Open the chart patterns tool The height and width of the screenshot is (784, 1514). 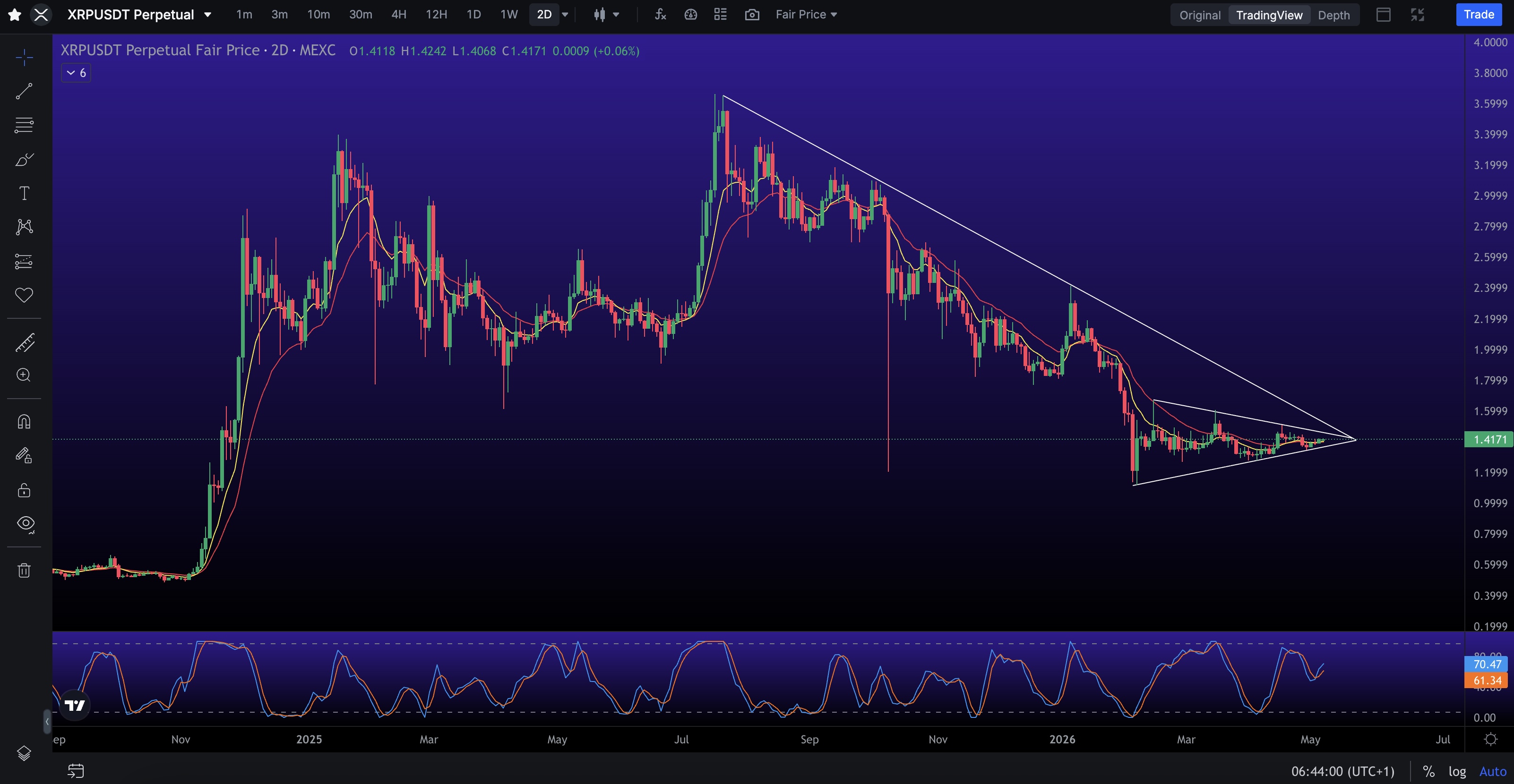[24, 227]
